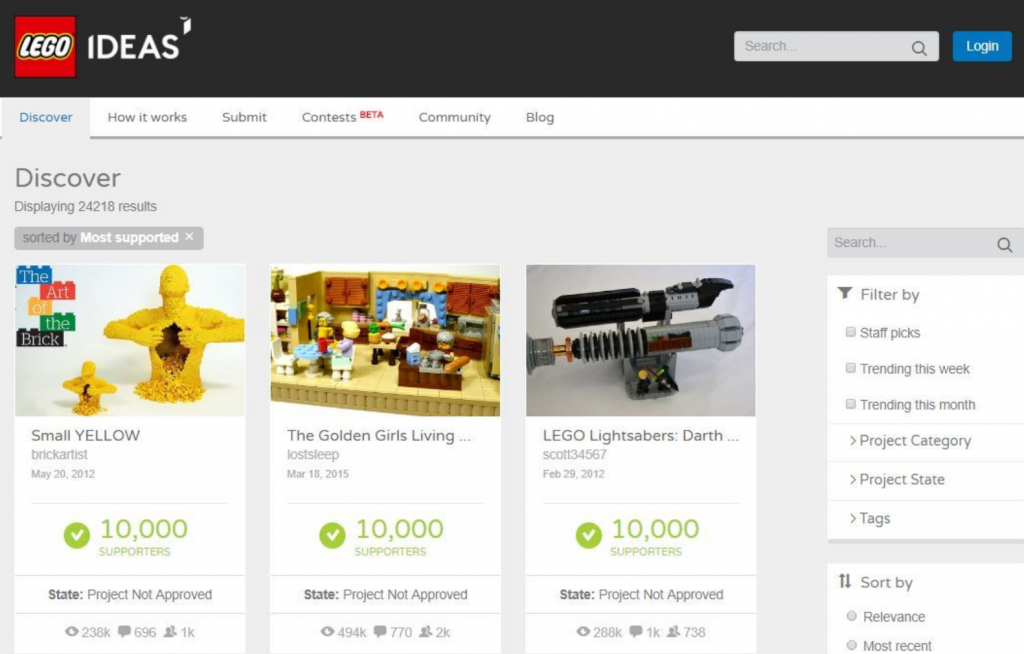Click 10,000 supporters count on Golden Girls
Viewport: 1024px width, 654px height.
pyautogui.click(x=399, y=529)
